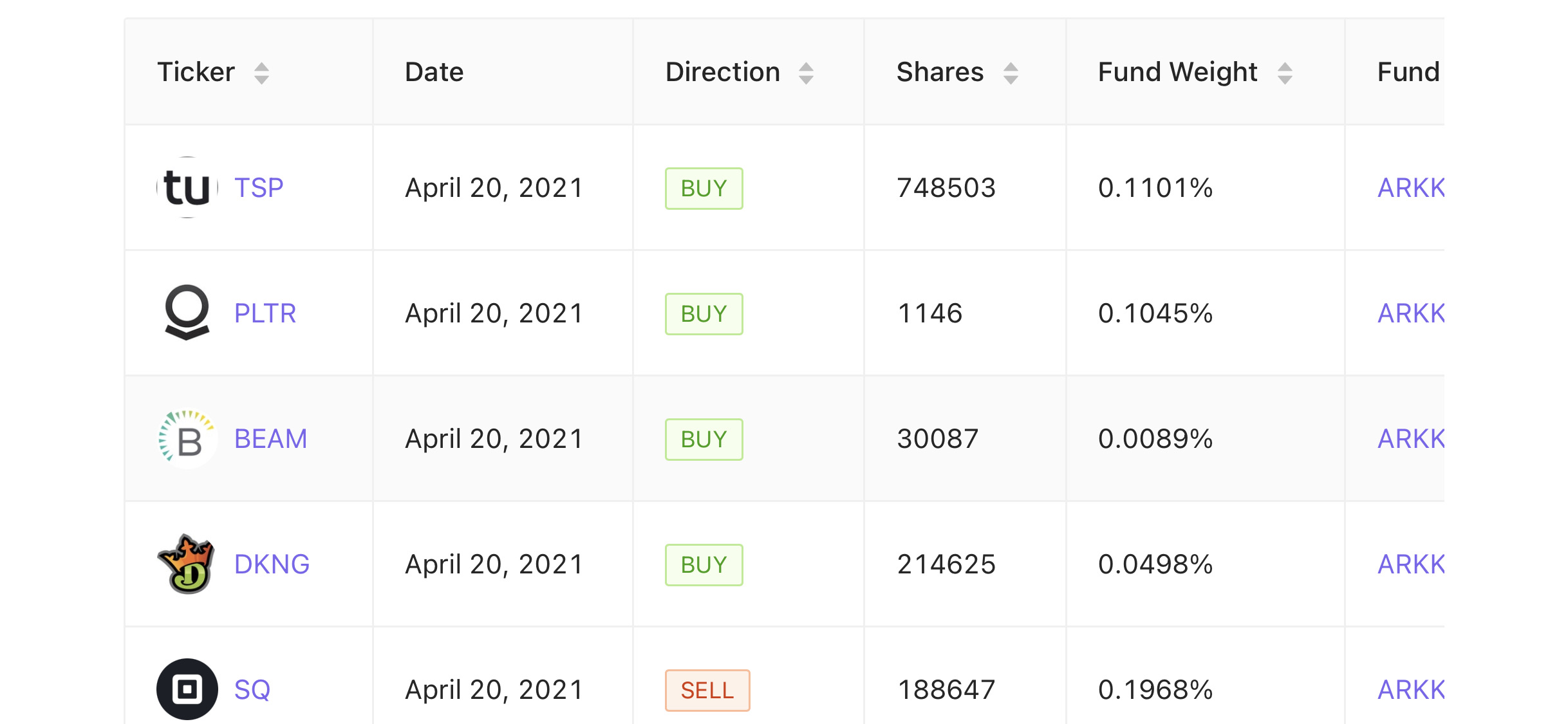This screenshot has height=724, width=1568.
Task: Click the BUY tag in PLTR row
Action: pyautogui.click(x=704, y=314)
